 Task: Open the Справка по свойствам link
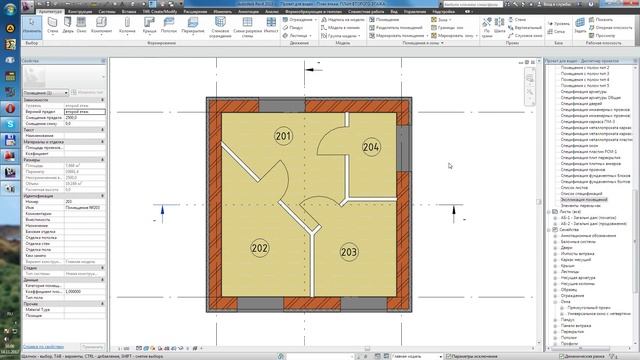tap(43, 347)
